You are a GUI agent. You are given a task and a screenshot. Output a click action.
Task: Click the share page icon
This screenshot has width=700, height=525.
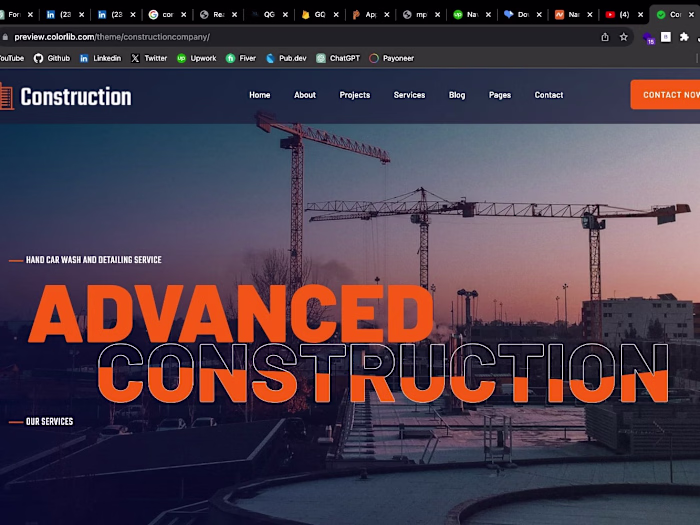tap(605, 37)
